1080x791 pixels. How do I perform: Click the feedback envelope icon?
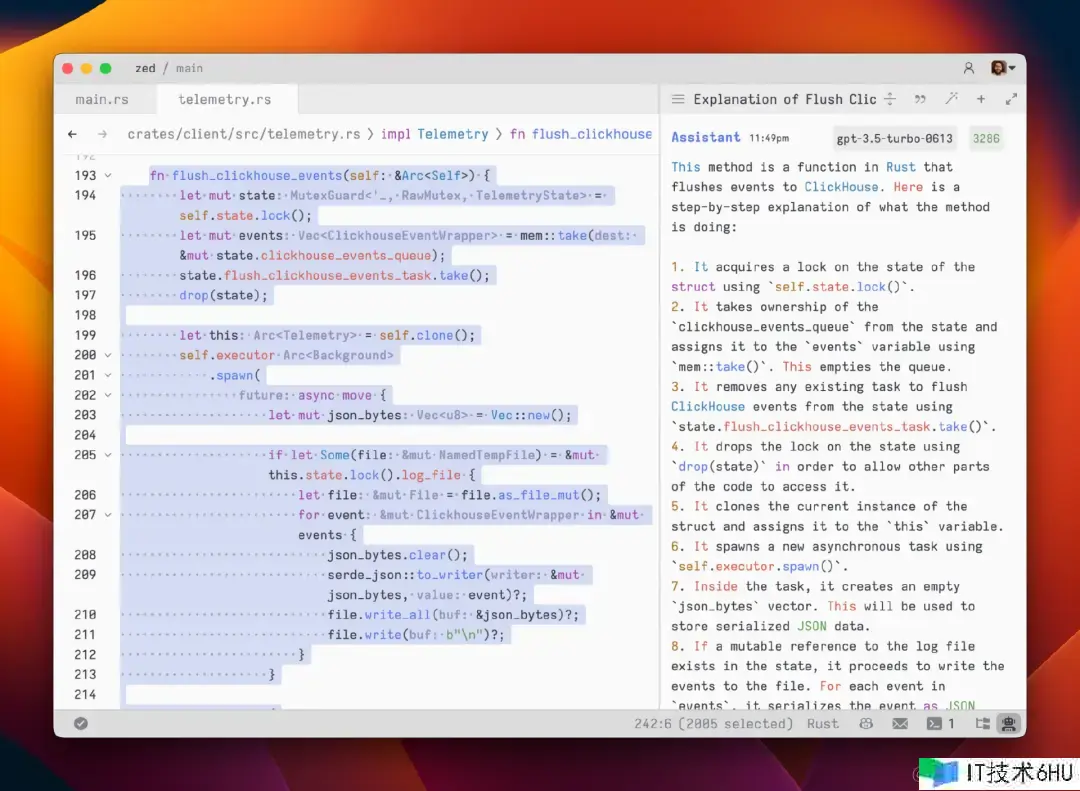[900, 723]
